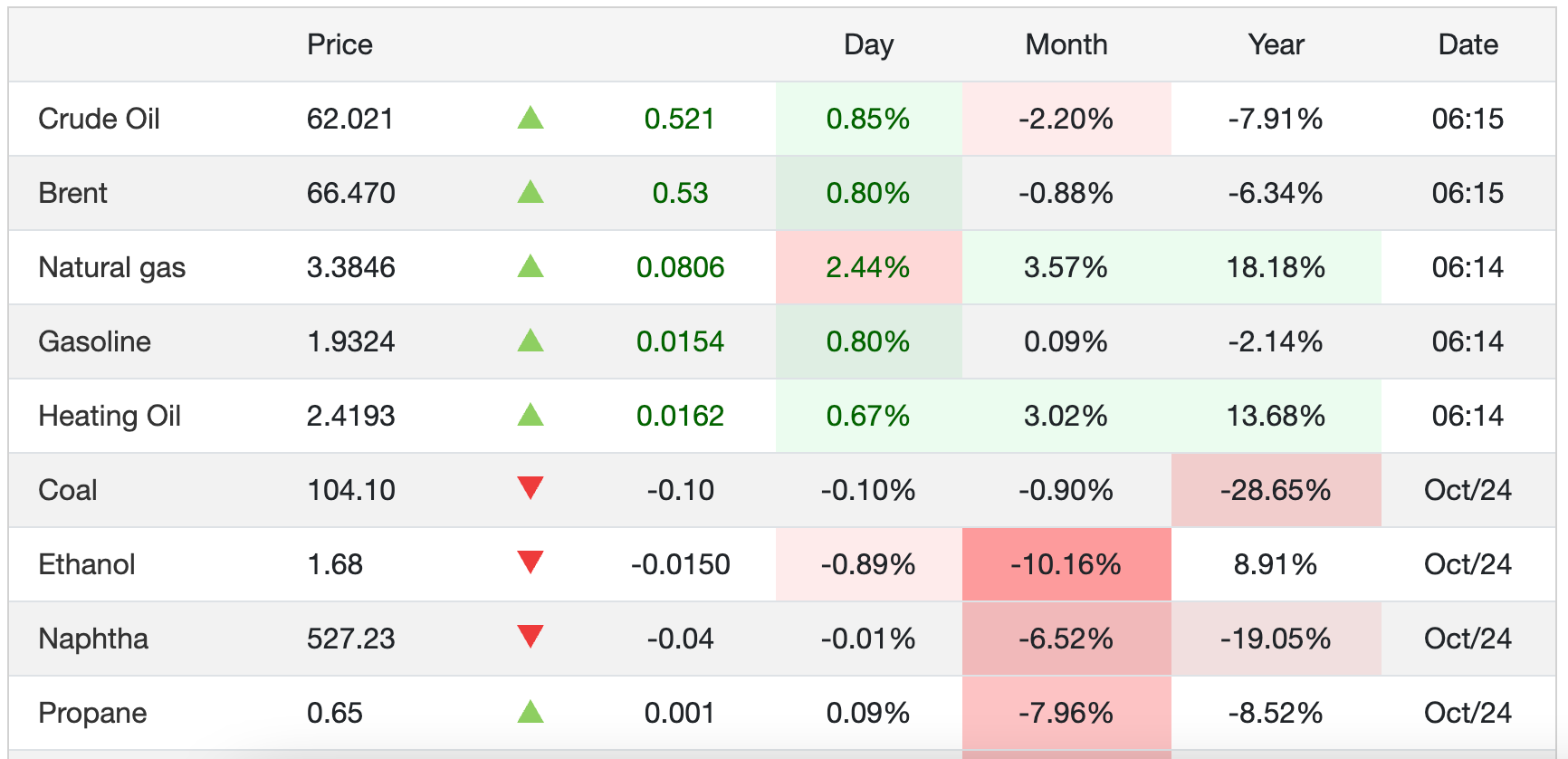
Task: Click the red down arrow for Ethanol
Action: [x=531, y=562]
